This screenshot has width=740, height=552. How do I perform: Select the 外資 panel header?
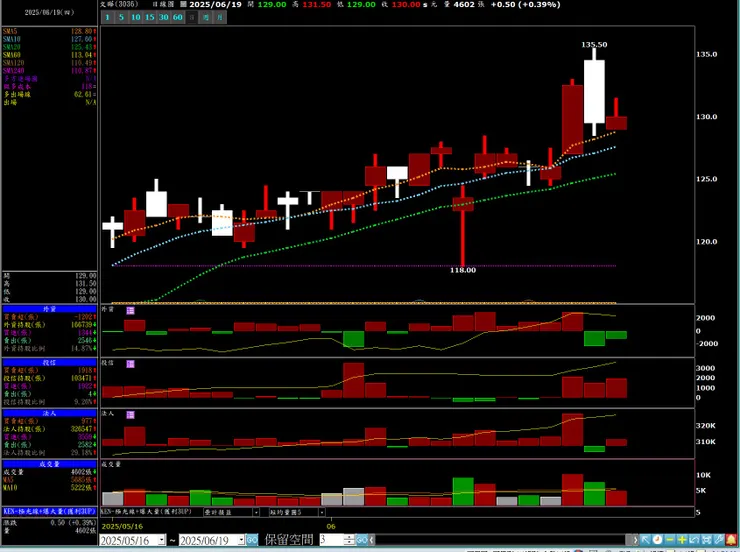point(50,309)
